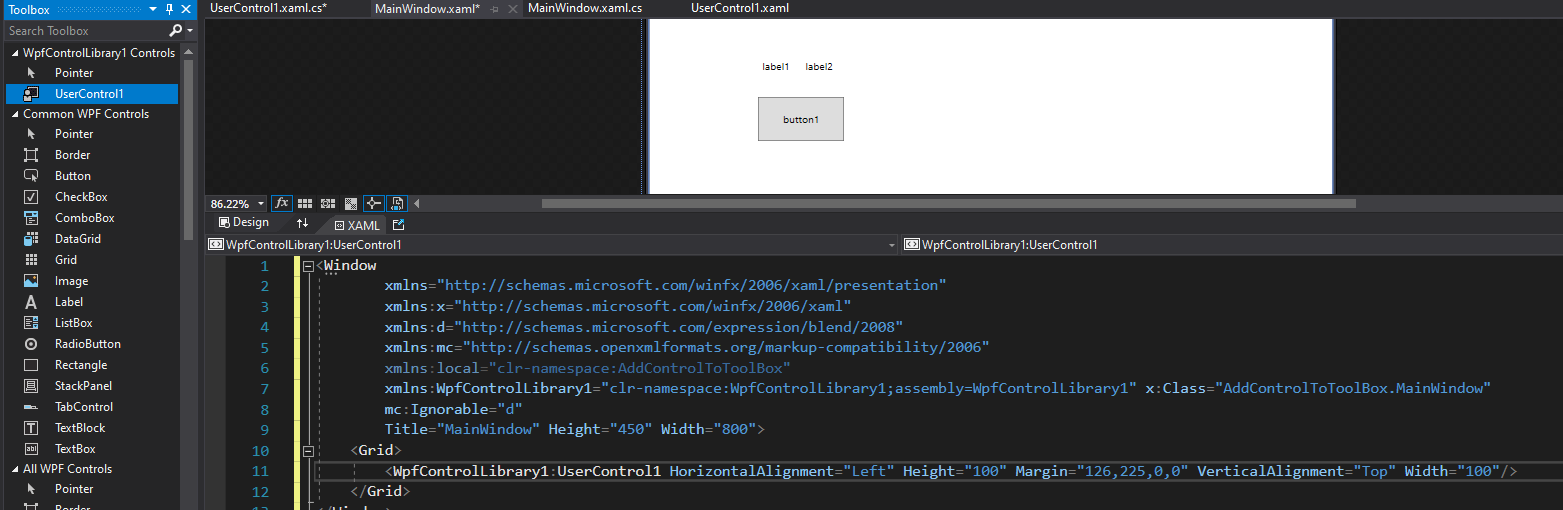
Task: Select label2 in the designer
Action: click(x=819, y=67)
